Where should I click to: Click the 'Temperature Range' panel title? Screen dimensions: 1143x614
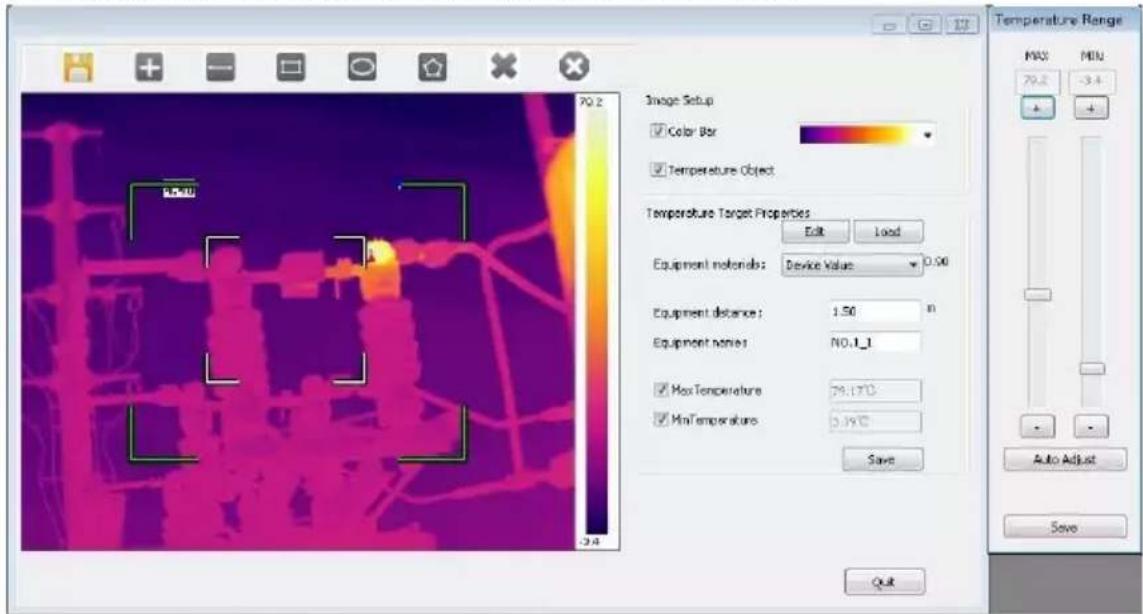tap(1058, 20)
